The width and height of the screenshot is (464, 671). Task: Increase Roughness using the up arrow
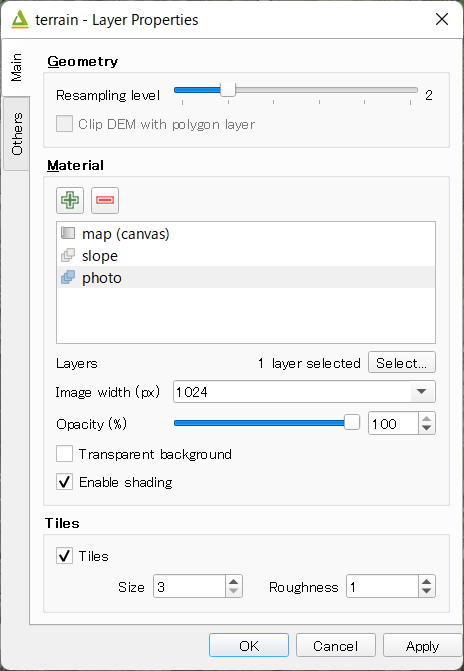[426, 582]
